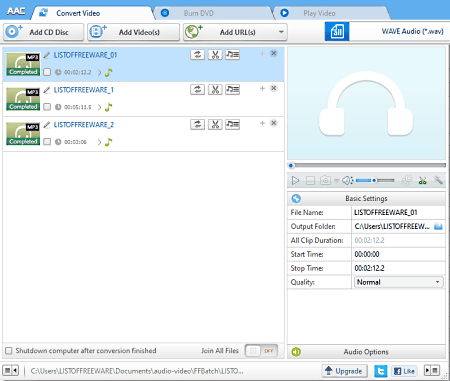The image size is (450, 381).
Task: Open the Add URL(s) dropdown arrow
Action: [x=281, y=32]
